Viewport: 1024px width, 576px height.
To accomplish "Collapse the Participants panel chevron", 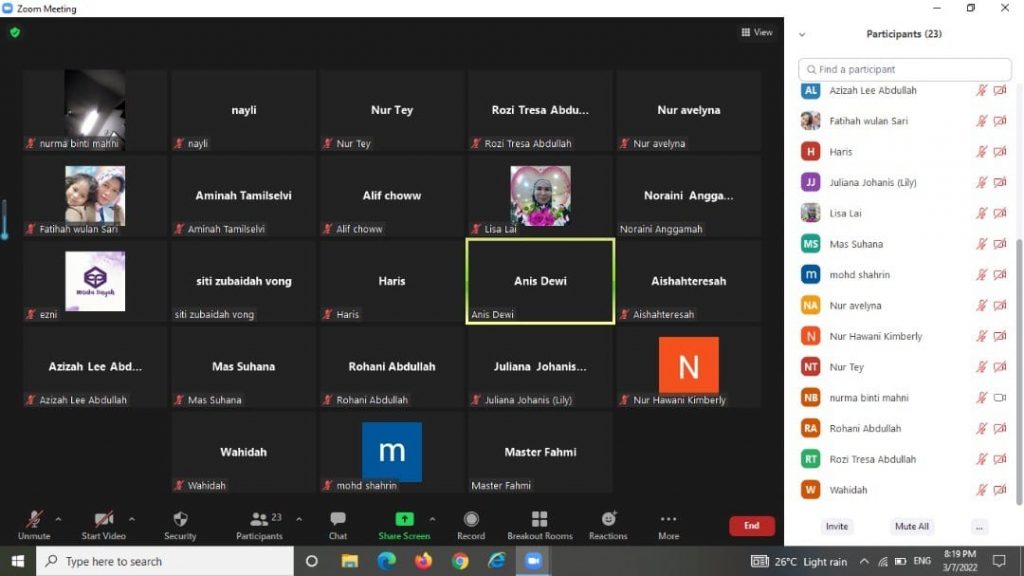I will click(x=802, y=34).
